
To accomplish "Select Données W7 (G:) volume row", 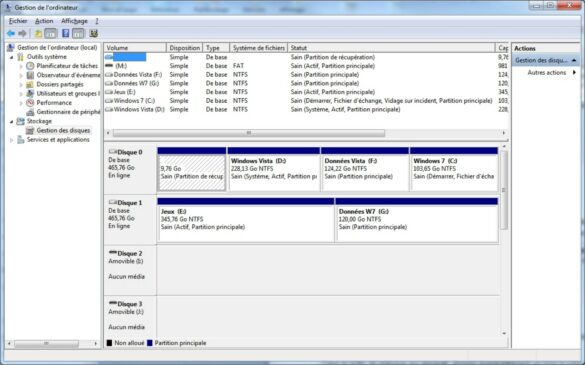I will (x=306, y=83).
